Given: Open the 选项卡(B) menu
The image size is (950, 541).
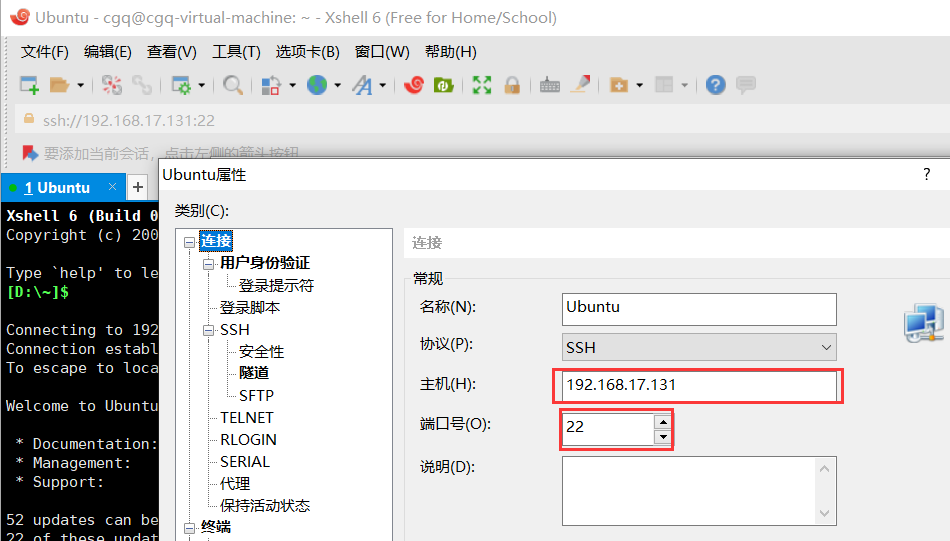Looking at the screenshot, I should 307,52.
